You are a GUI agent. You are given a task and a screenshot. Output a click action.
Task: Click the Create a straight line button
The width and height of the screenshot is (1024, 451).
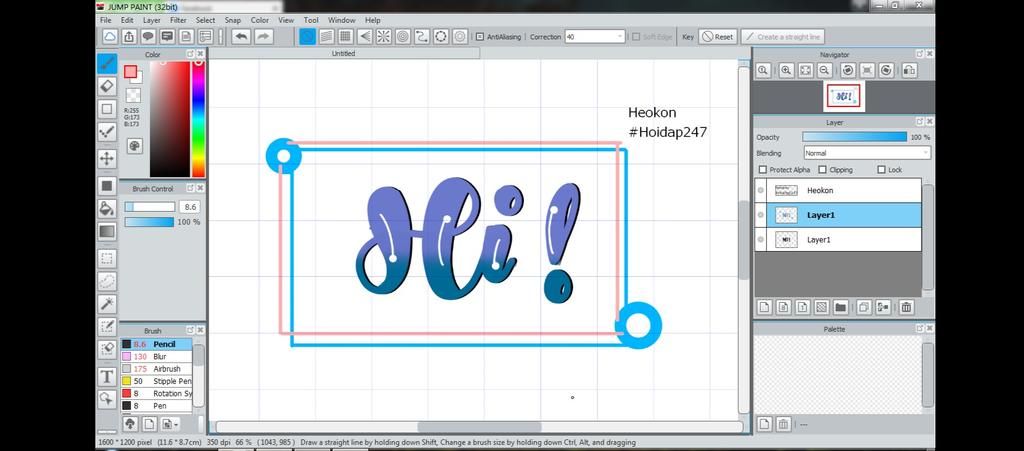click(782, 37)
